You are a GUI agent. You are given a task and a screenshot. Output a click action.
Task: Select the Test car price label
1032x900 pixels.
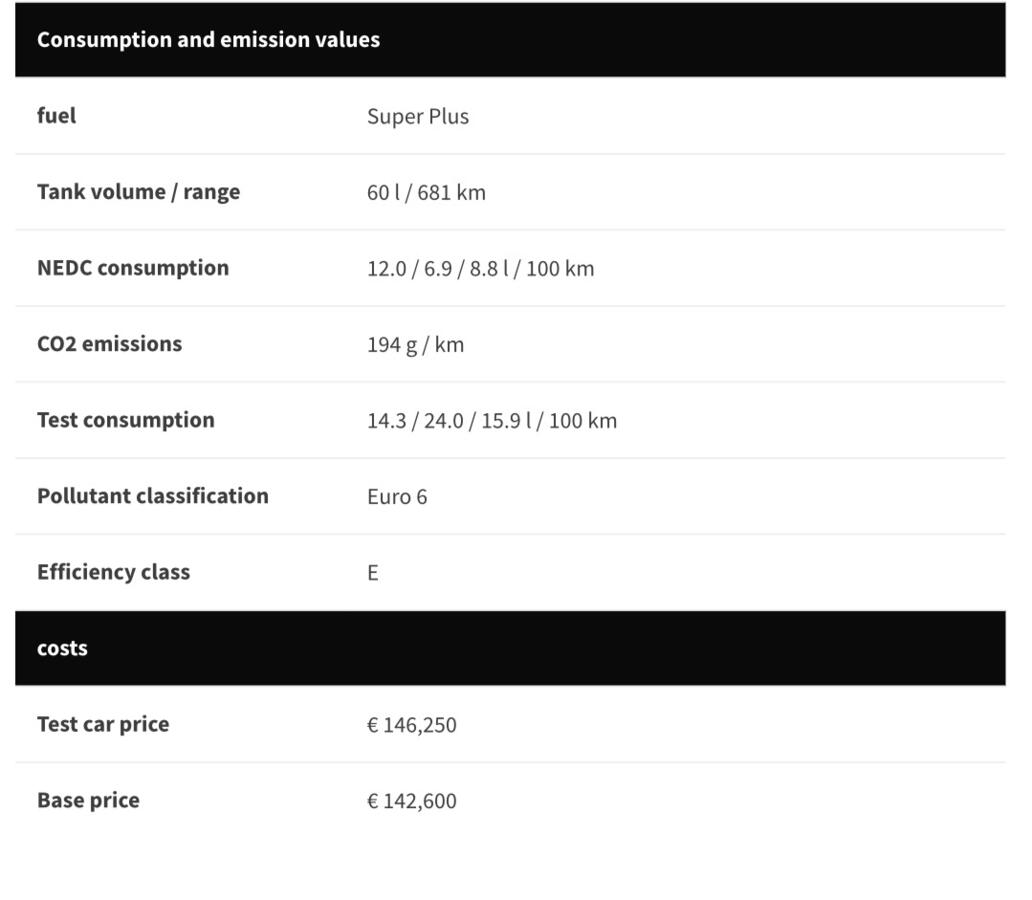click(103, 724)
